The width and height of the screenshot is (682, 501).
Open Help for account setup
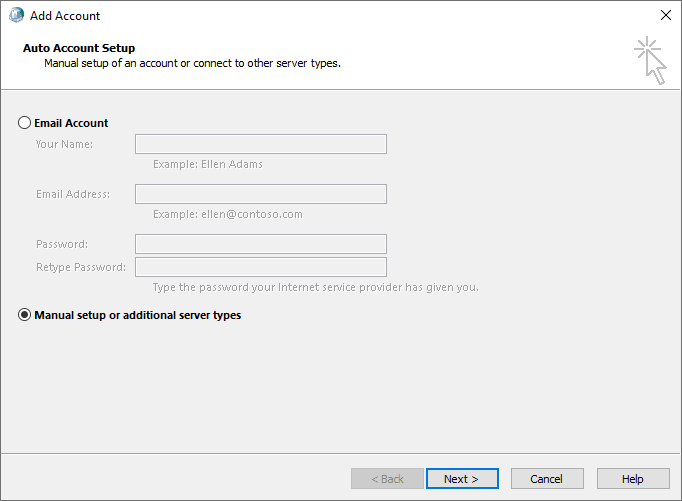point(633,479)
